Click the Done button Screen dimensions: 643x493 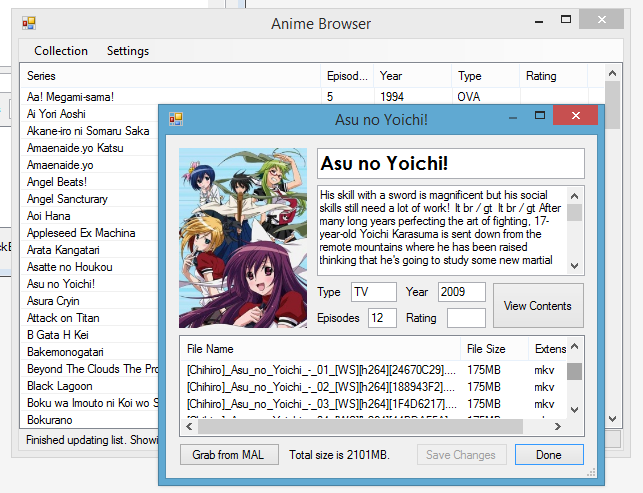click(548, 455)
